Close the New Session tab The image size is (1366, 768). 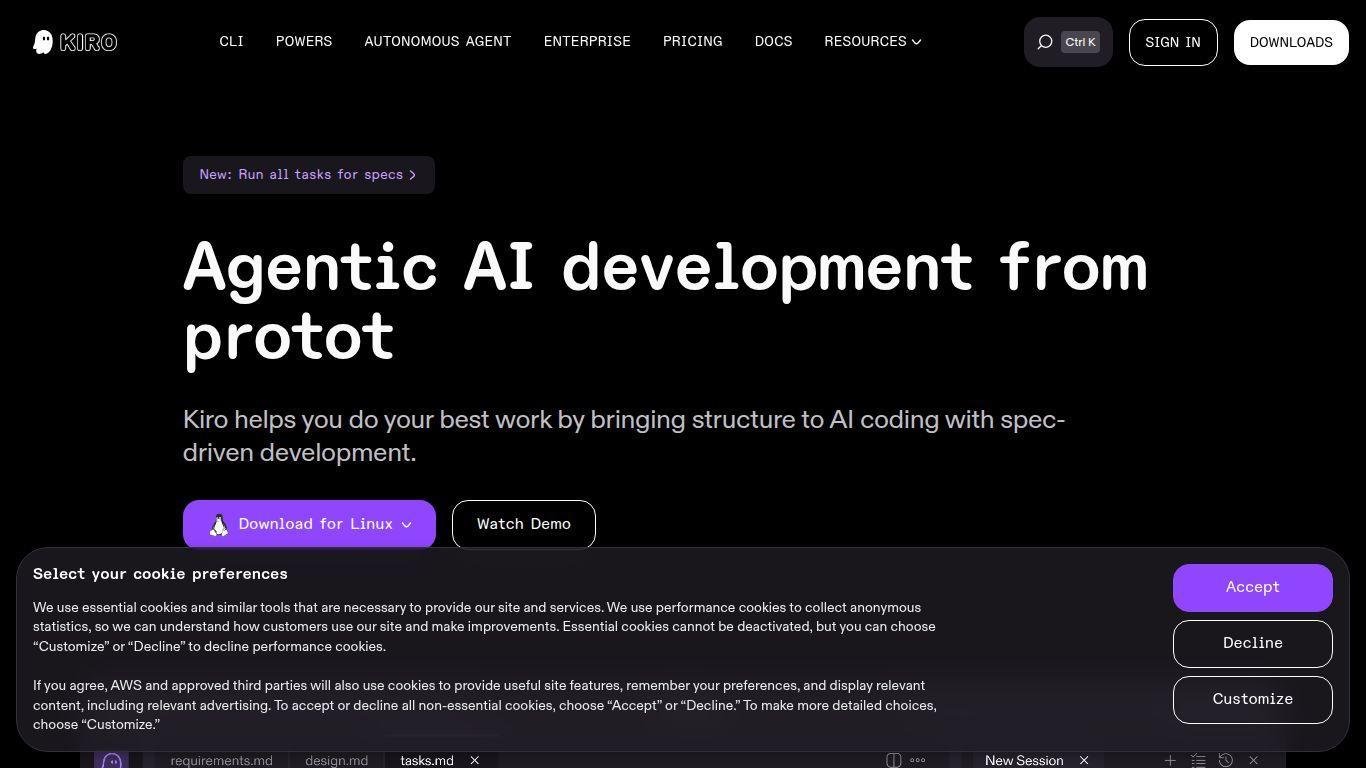1083,761
